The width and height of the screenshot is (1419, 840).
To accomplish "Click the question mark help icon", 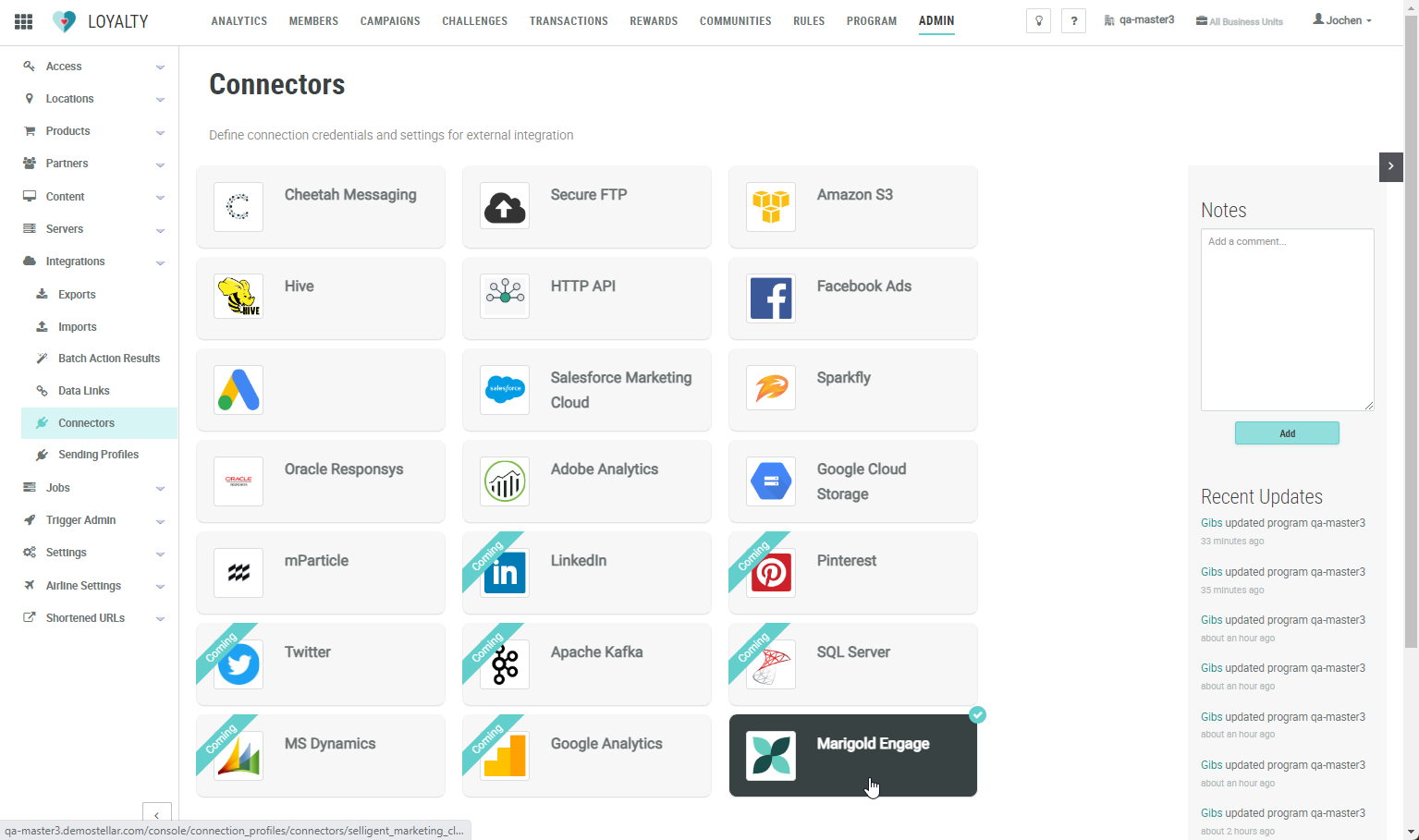I will click(x=1073, y=21).
